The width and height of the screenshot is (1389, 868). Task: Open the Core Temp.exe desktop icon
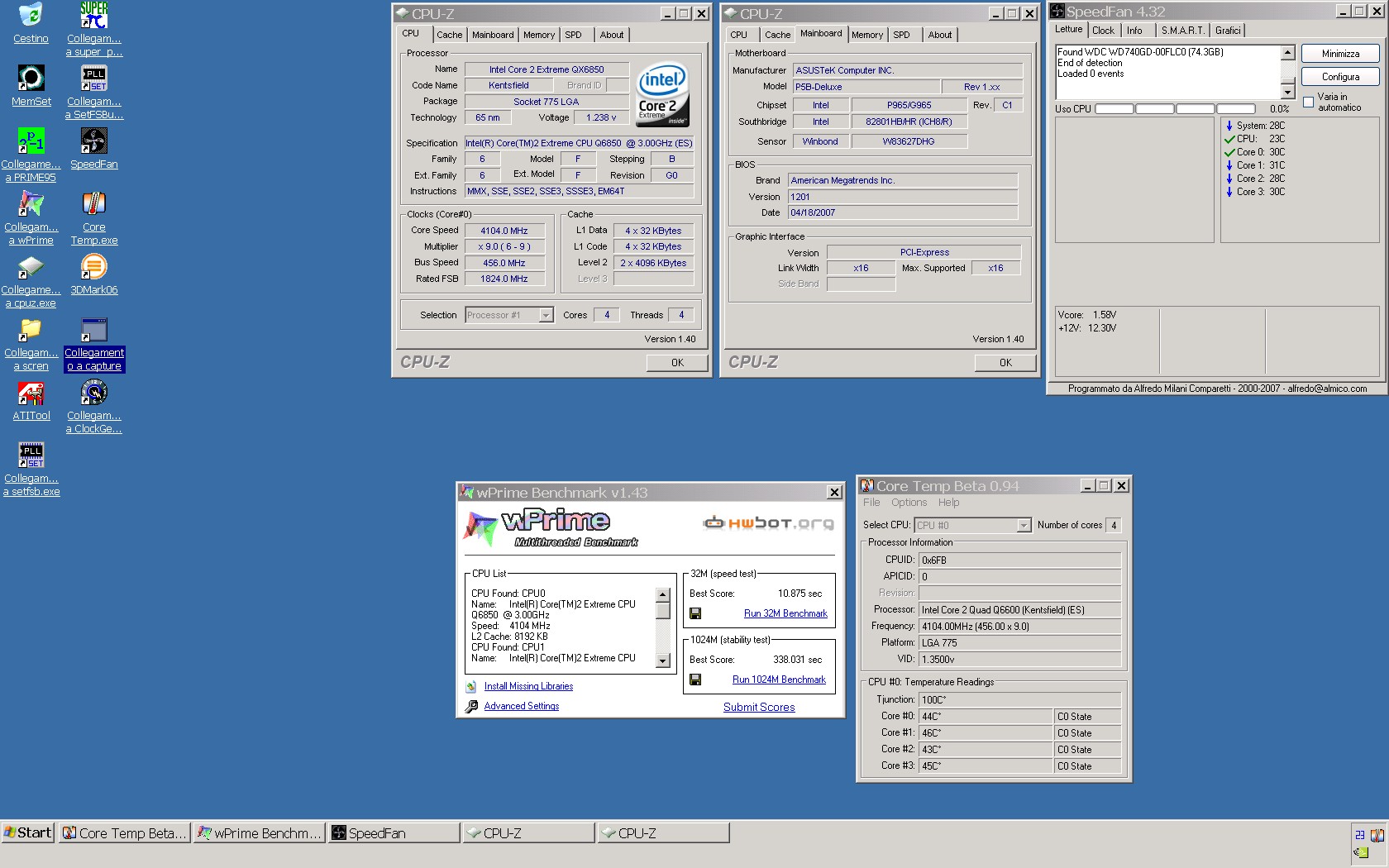[x=93, y=203]
